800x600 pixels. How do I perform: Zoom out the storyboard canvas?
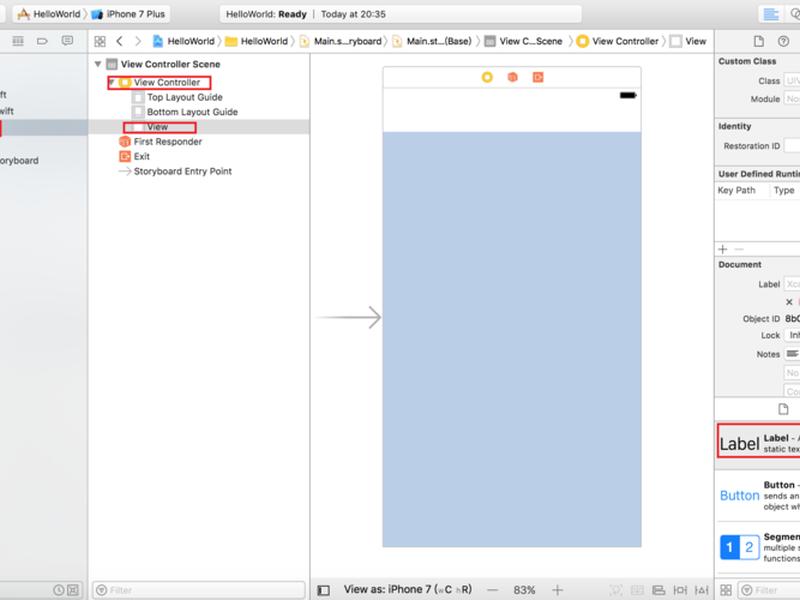(492, 590)
